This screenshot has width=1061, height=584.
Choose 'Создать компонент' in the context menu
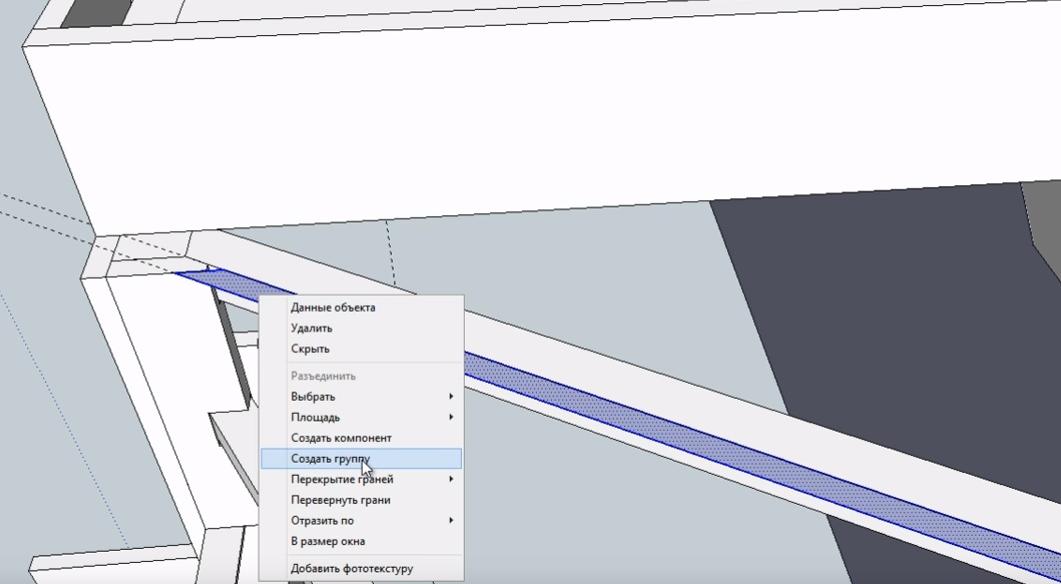click(341, 438)
